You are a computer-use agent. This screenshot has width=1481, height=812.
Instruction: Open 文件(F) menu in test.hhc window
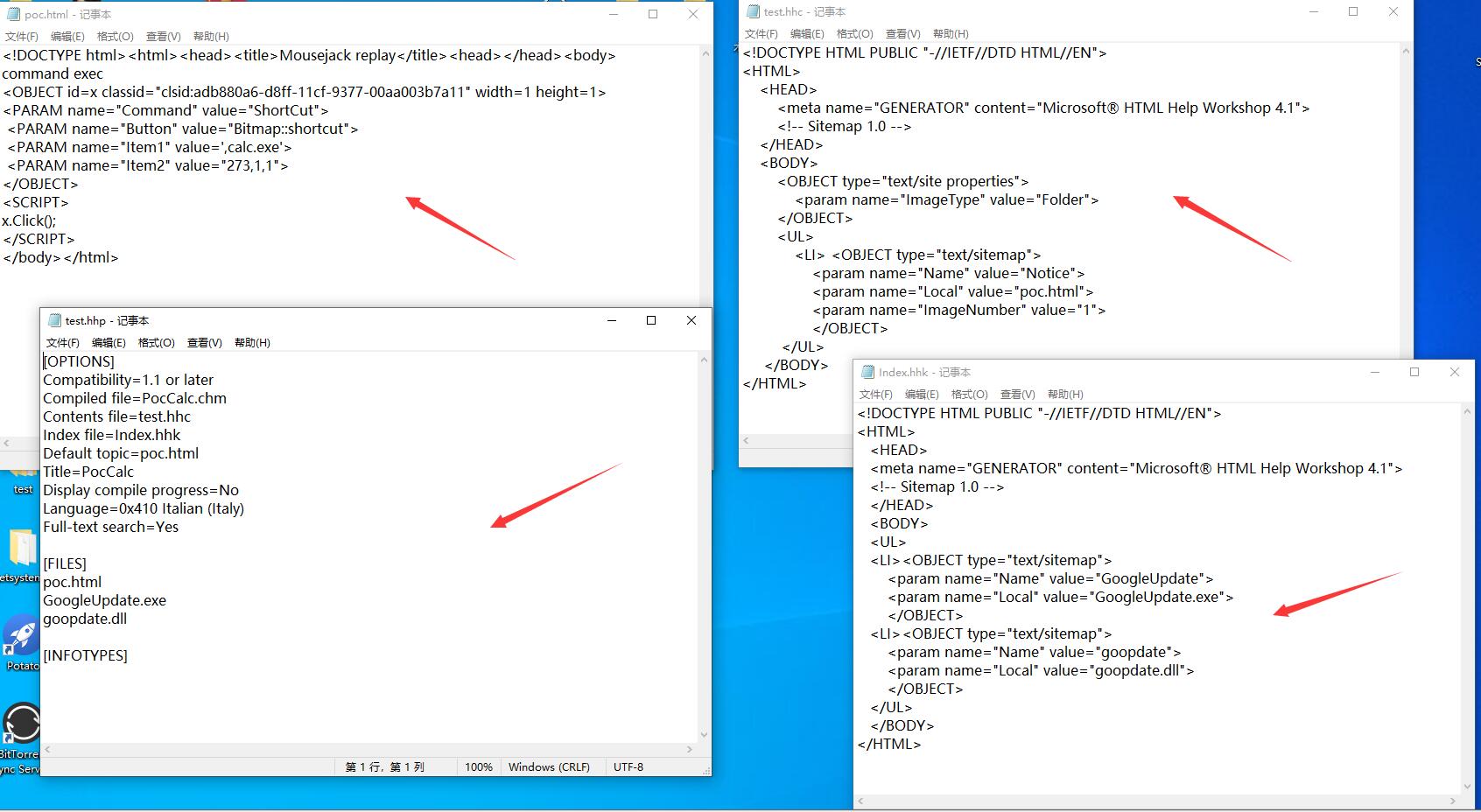pyautogui.click(x=762, y=33)
